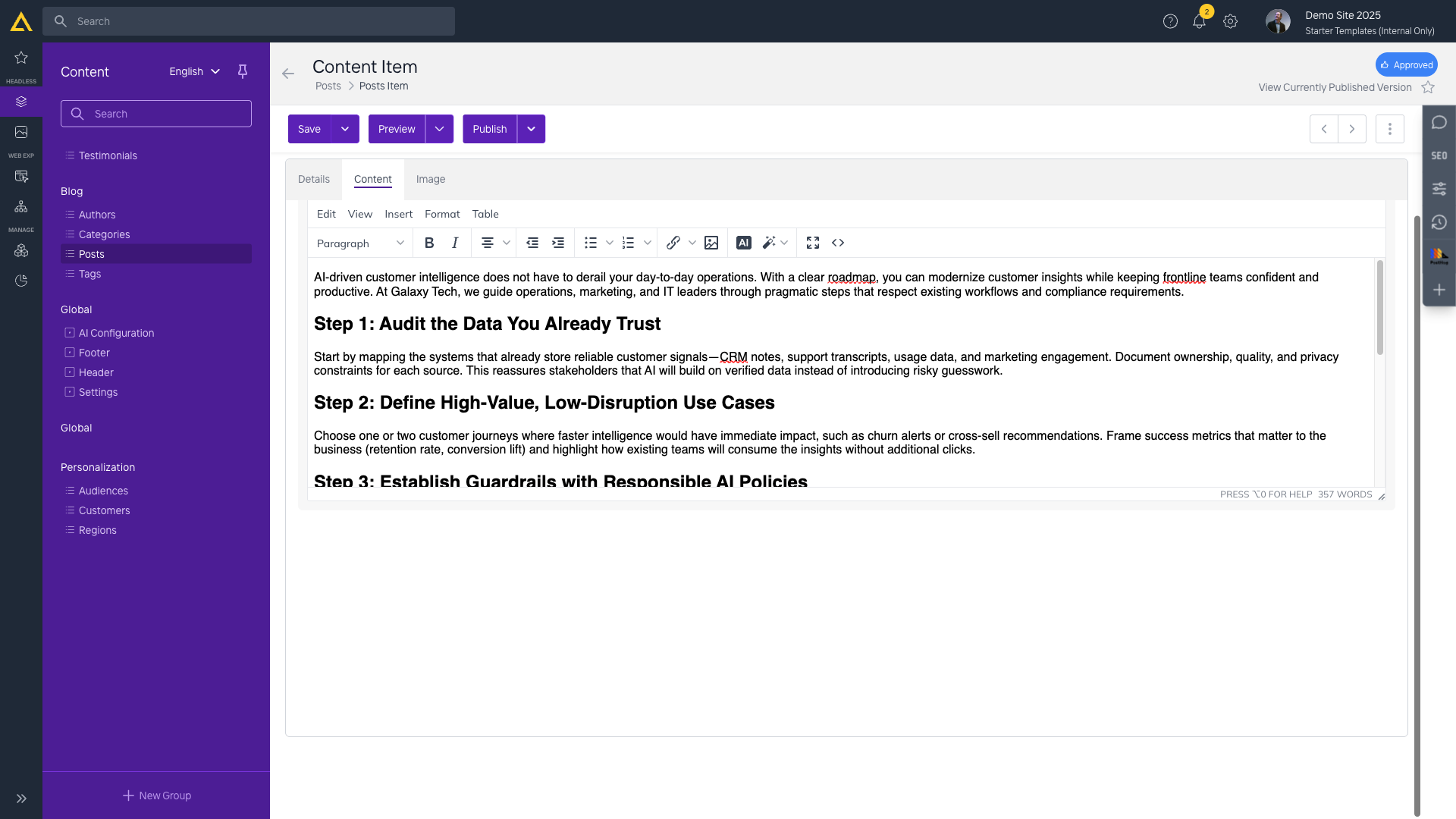
Task: Open the Assets image icon in left rail
Action: [x=21, y=132]
